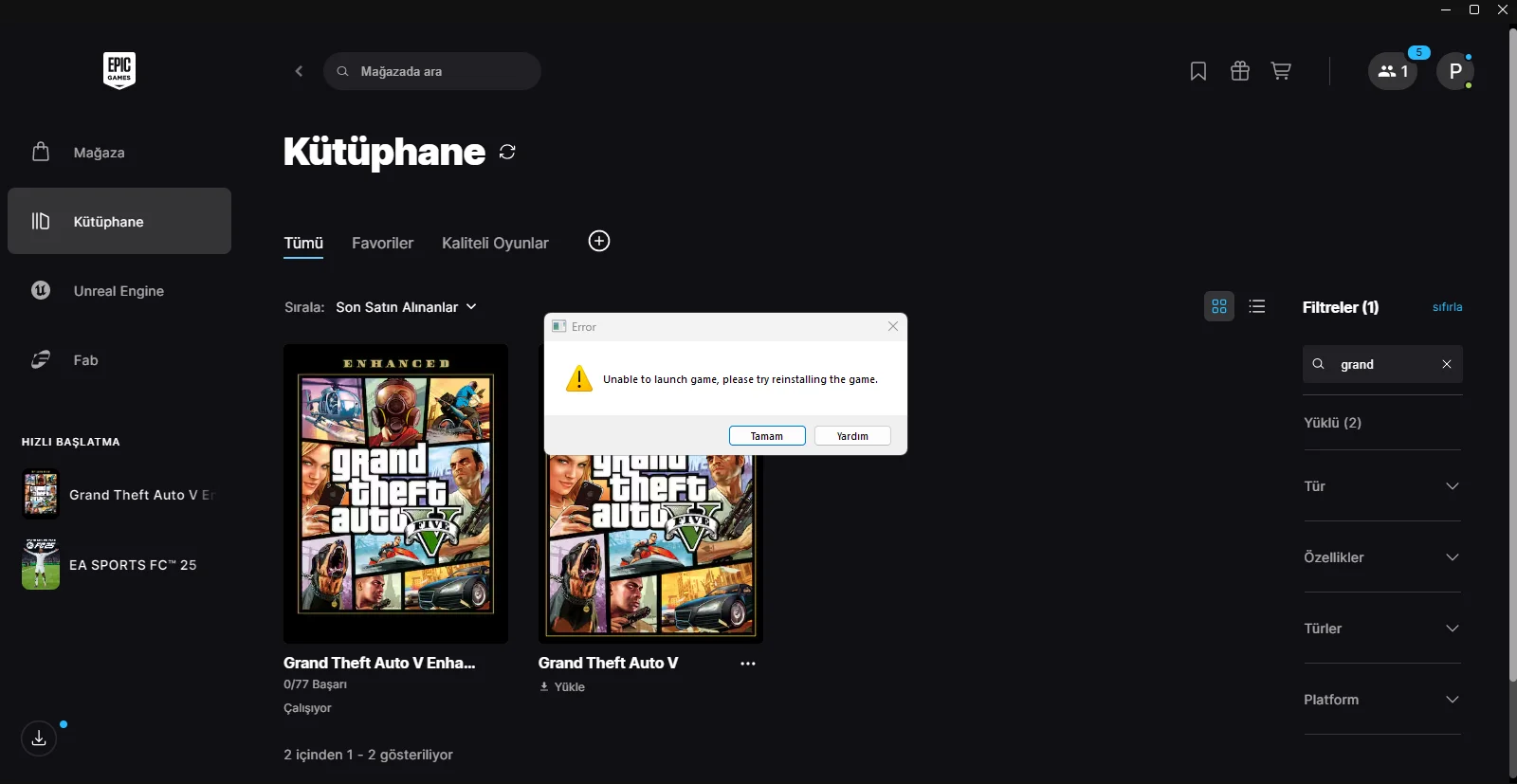The image size is (1517, 784).
Task: Close the Error dialog
Action: coord(893,326)
